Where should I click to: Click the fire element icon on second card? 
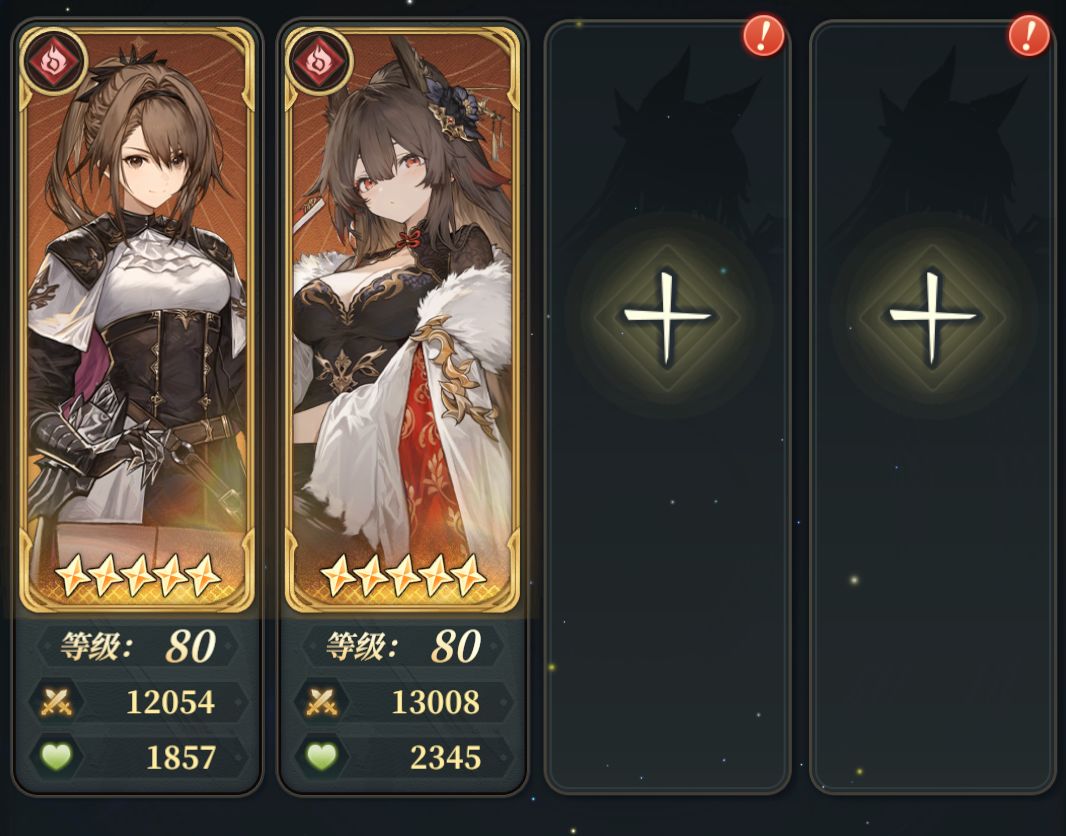click(x=318, y=61)
